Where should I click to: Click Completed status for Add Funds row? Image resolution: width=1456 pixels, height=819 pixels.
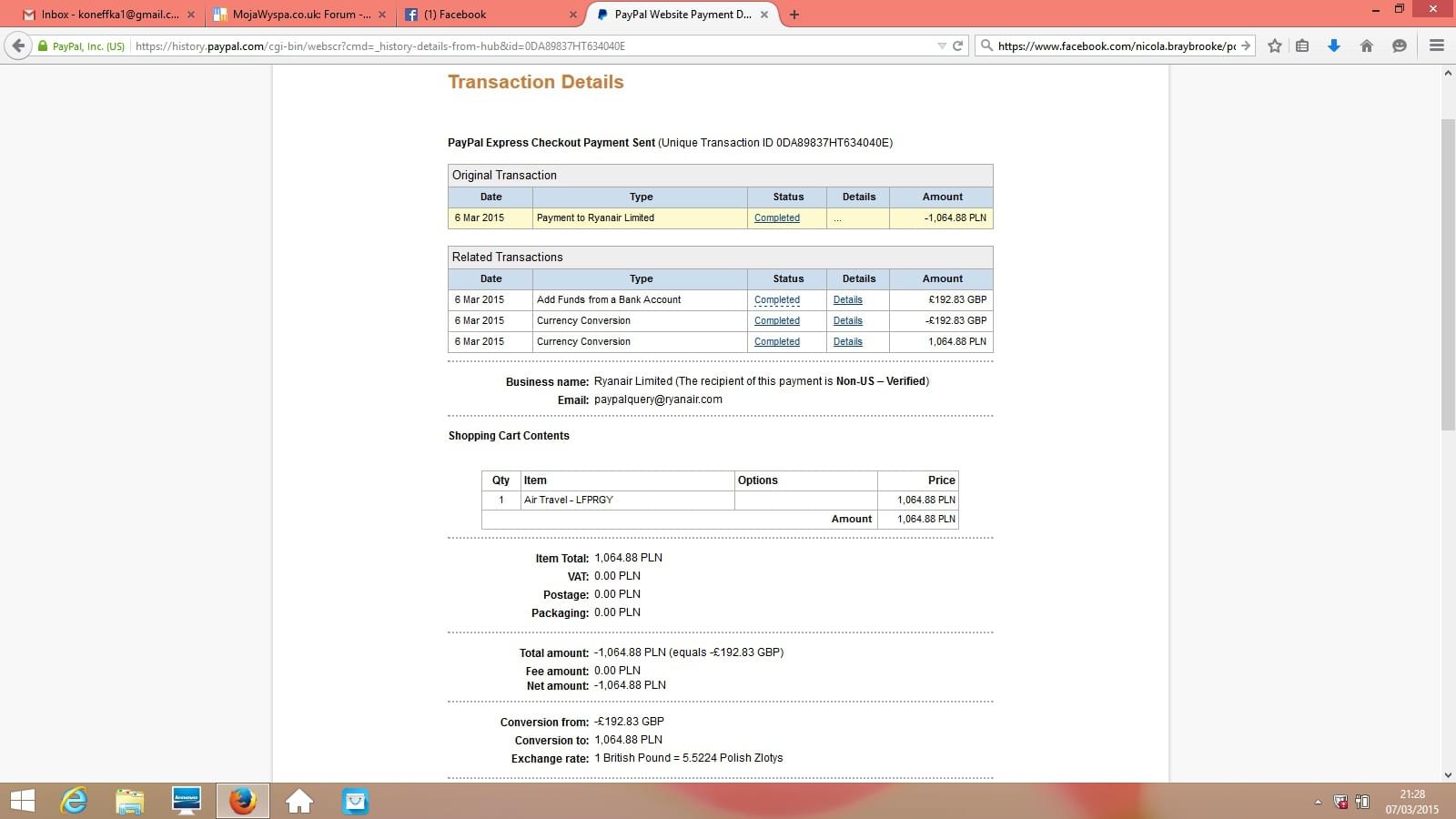(777, 300)
